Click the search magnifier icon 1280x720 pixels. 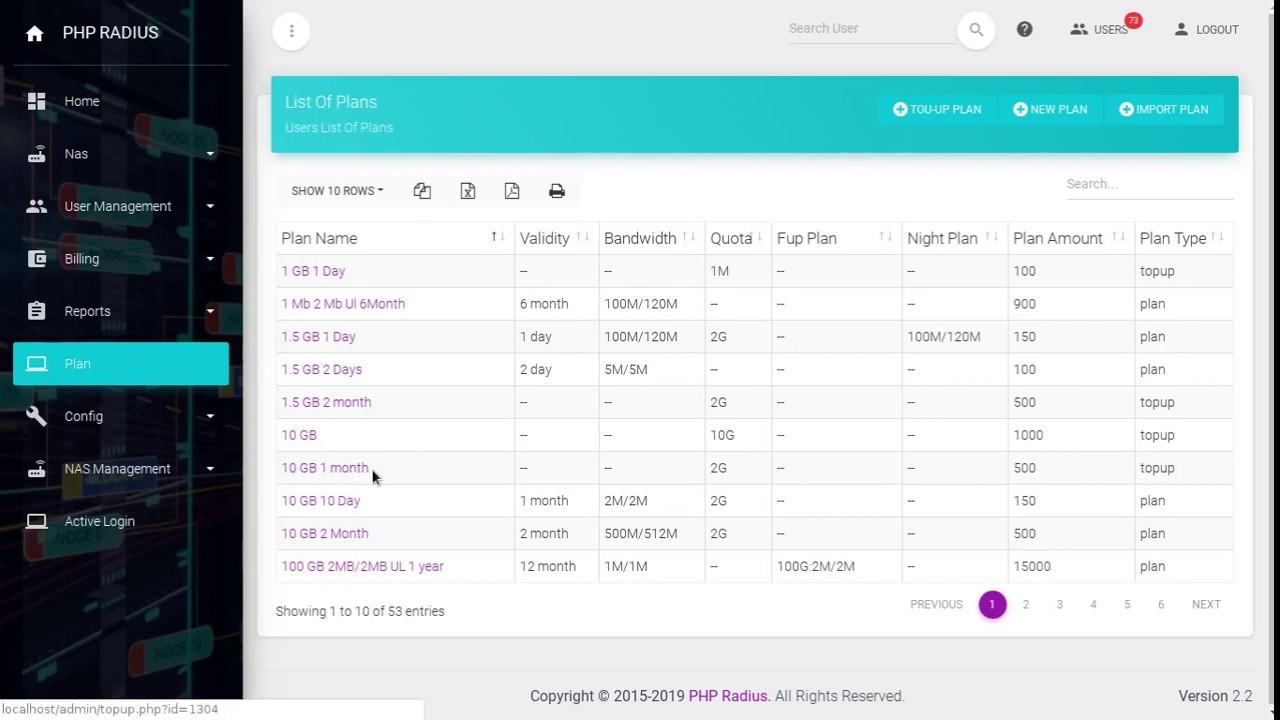coord(976,30)
